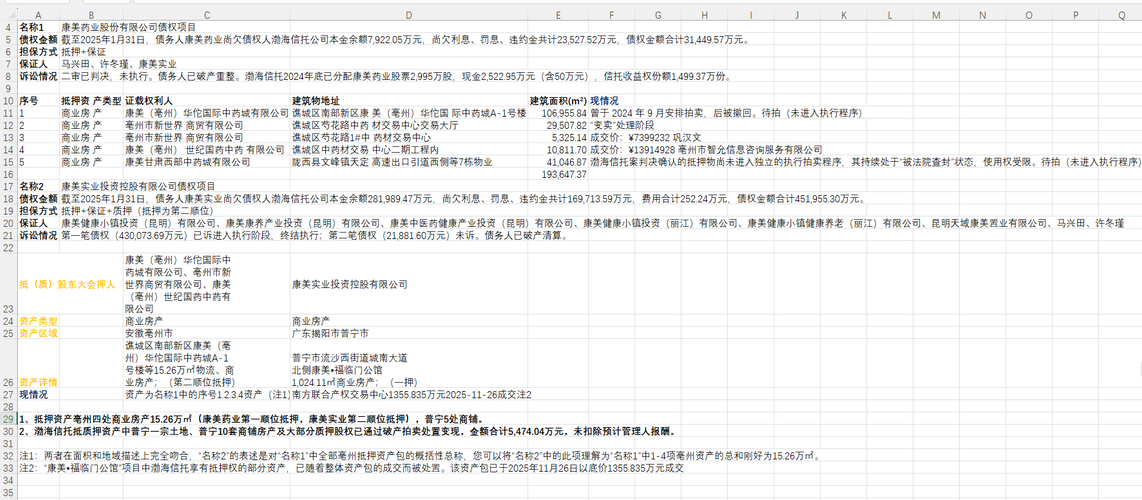This screenshot has height=500, width=1142.
Task: Click litigation text starting 二审已判决
Action: pyautogui.click(x=395, y=76)
